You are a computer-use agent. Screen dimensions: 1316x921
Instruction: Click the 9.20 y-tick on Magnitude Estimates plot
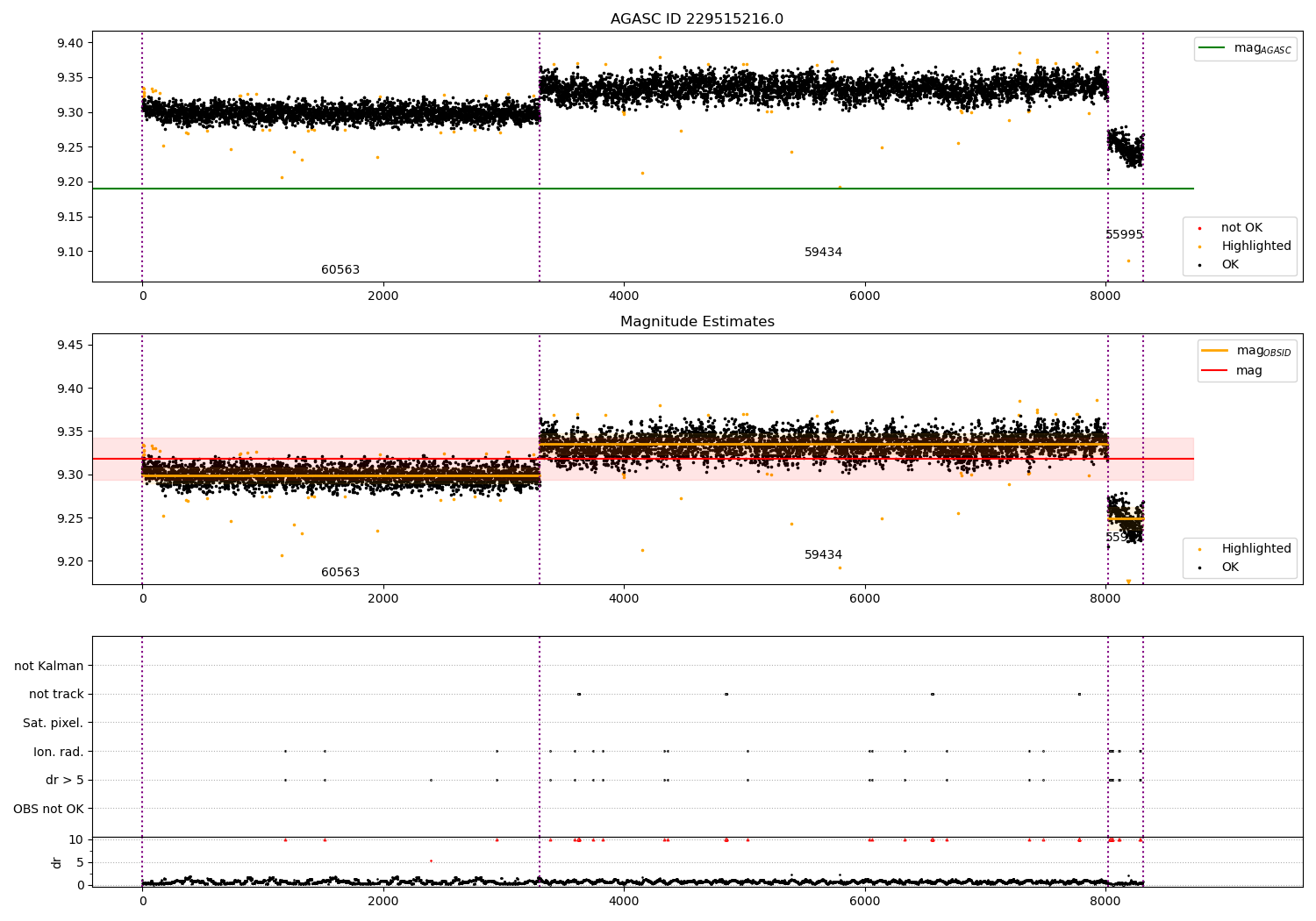click(70, 561)
